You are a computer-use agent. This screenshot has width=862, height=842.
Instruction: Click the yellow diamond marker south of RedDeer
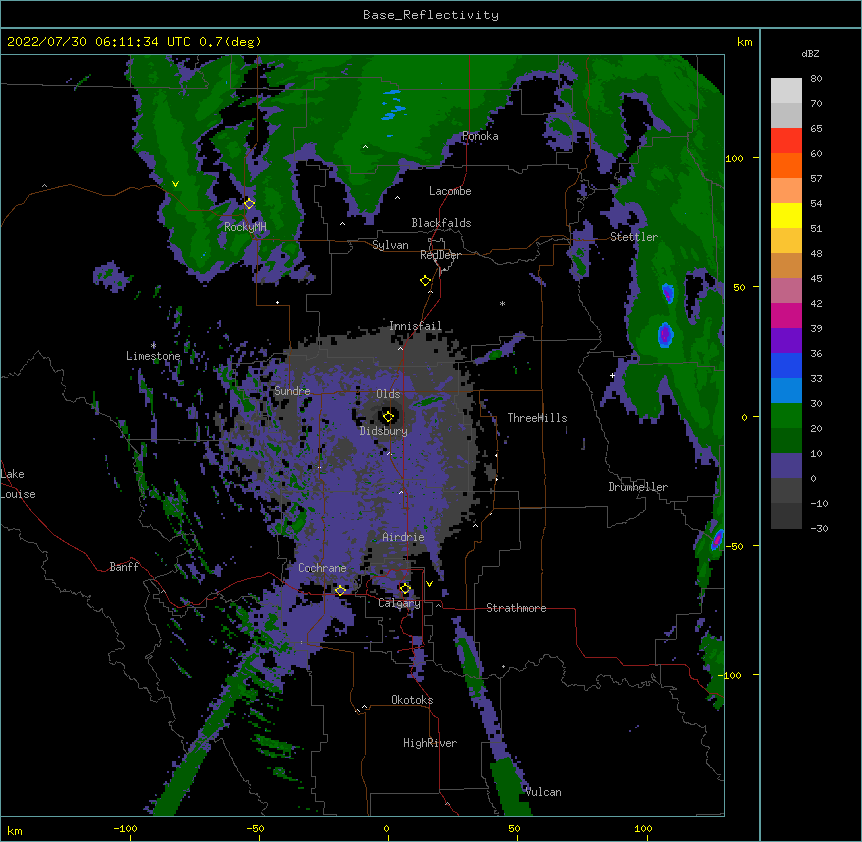(x=425, y=281)
